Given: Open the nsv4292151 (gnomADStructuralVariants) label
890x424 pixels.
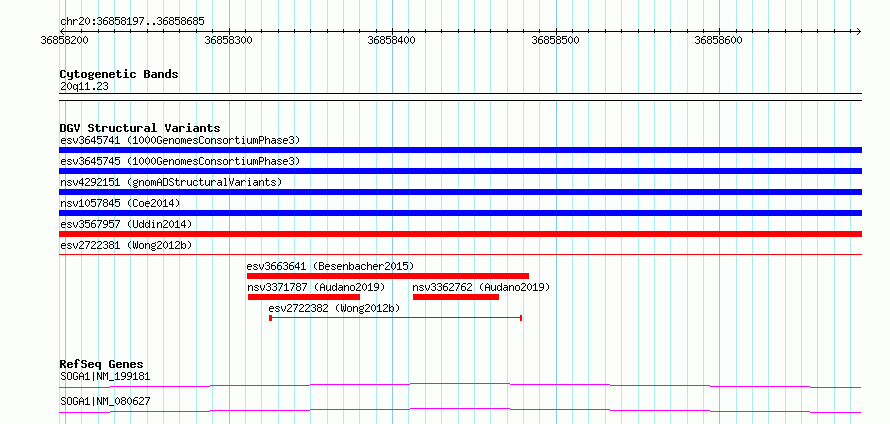Looking at the screenshot, I should 171,182.
